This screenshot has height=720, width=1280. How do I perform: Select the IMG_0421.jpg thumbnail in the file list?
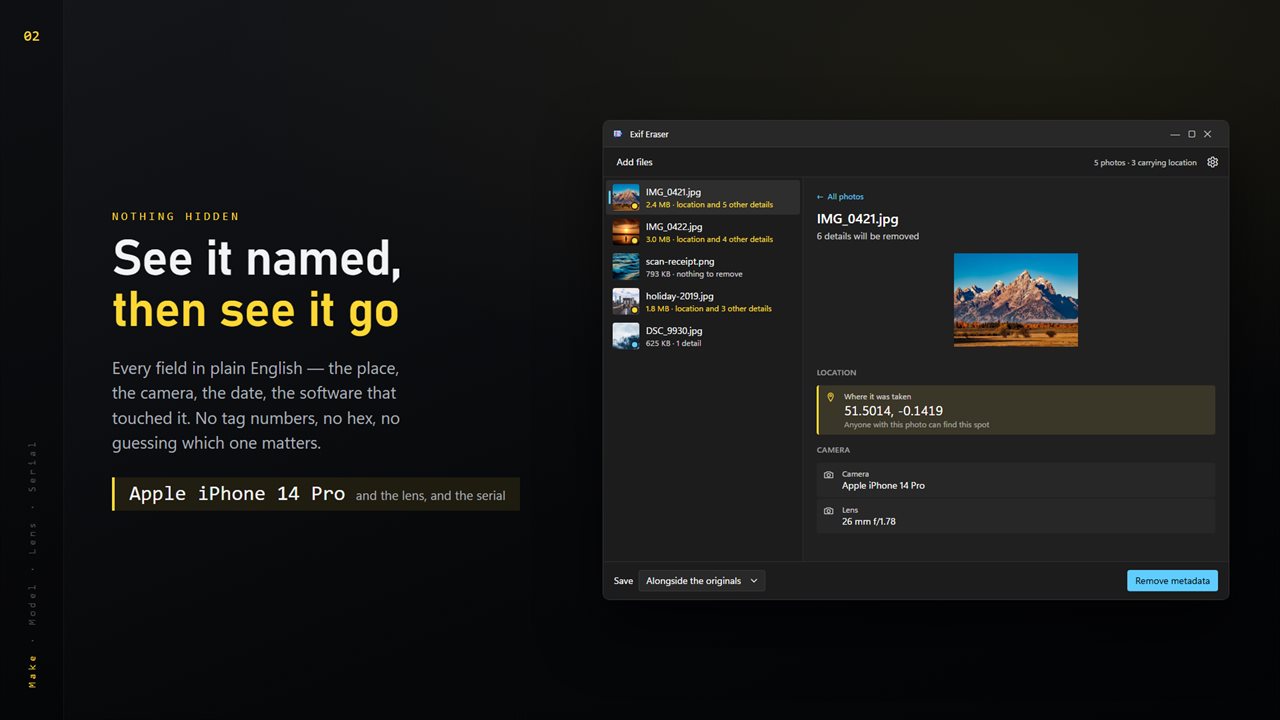tap(626, 197)
